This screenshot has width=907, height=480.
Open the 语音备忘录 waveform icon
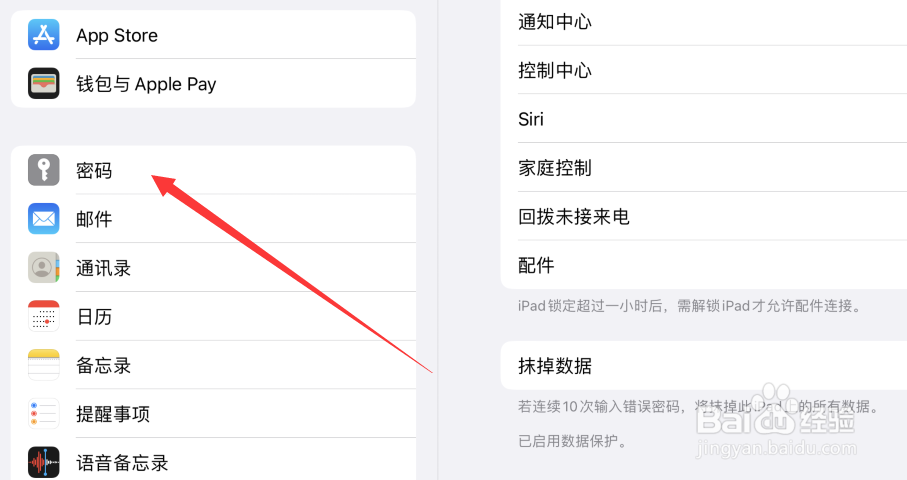tap(43, 462)
